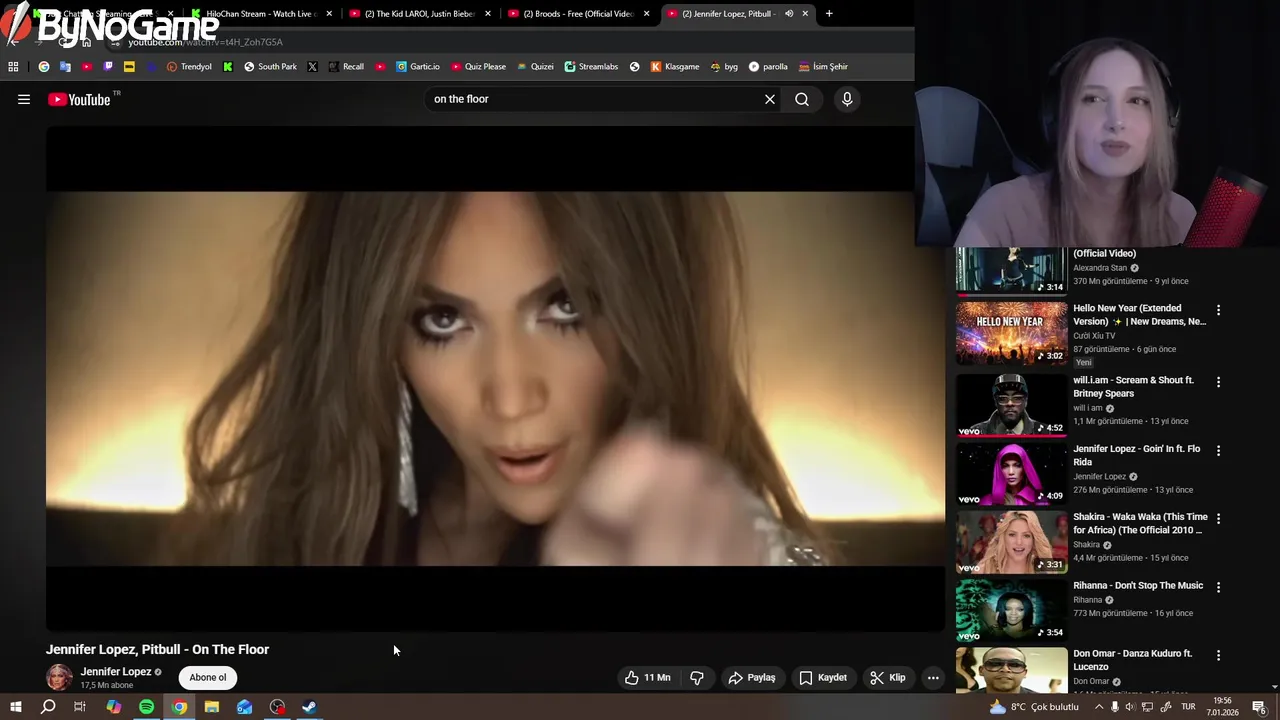Viewport: 1280px width, 720px height.
Task: Open the Google bookmark icon
Action: tap(43, 66)
